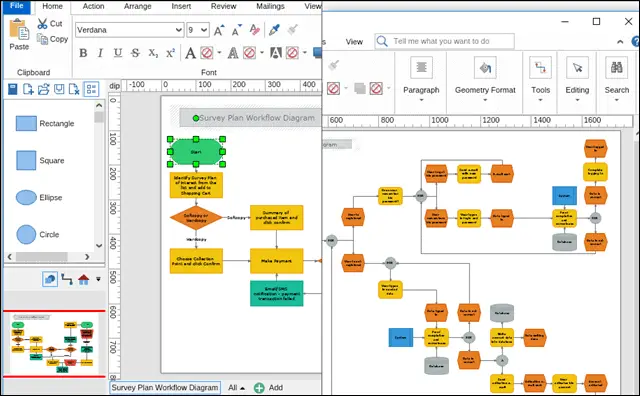Select the blue Ellipse shape swatch
The height and width of the screenshot is (396, 640).
pos(26,197)
